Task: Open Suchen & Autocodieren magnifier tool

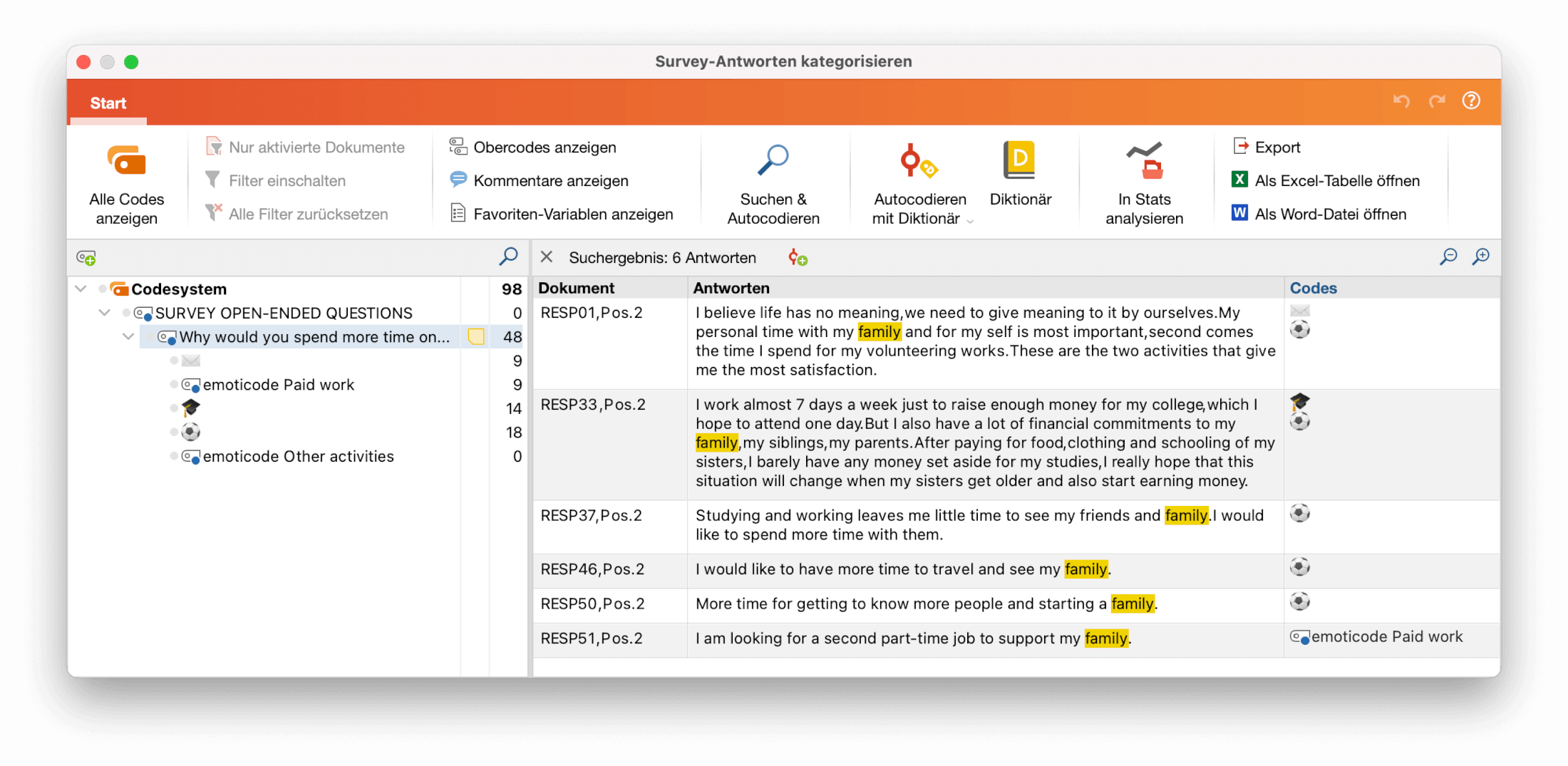Action: (x=773, y=160)
